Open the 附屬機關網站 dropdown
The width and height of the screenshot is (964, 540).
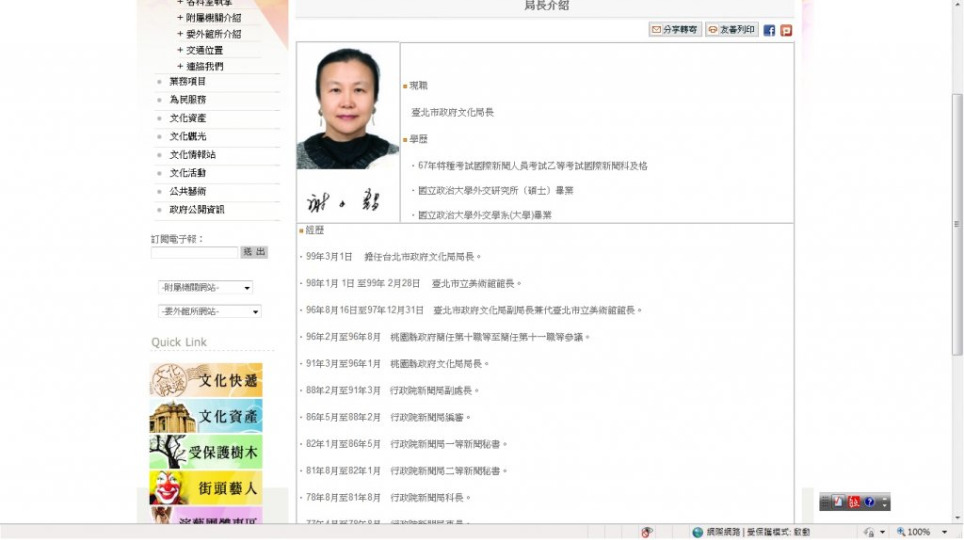205,288
